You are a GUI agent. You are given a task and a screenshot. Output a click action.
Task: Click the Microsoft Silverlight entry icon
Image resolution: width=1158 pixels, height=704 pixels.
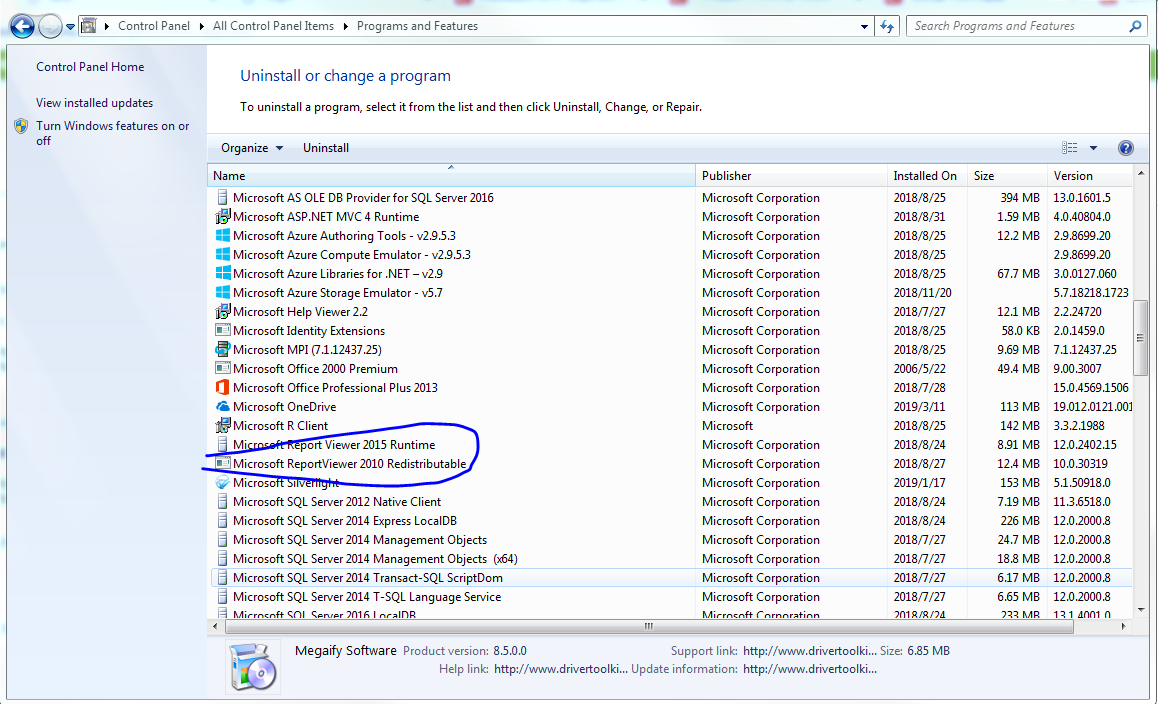coord(222,482)
